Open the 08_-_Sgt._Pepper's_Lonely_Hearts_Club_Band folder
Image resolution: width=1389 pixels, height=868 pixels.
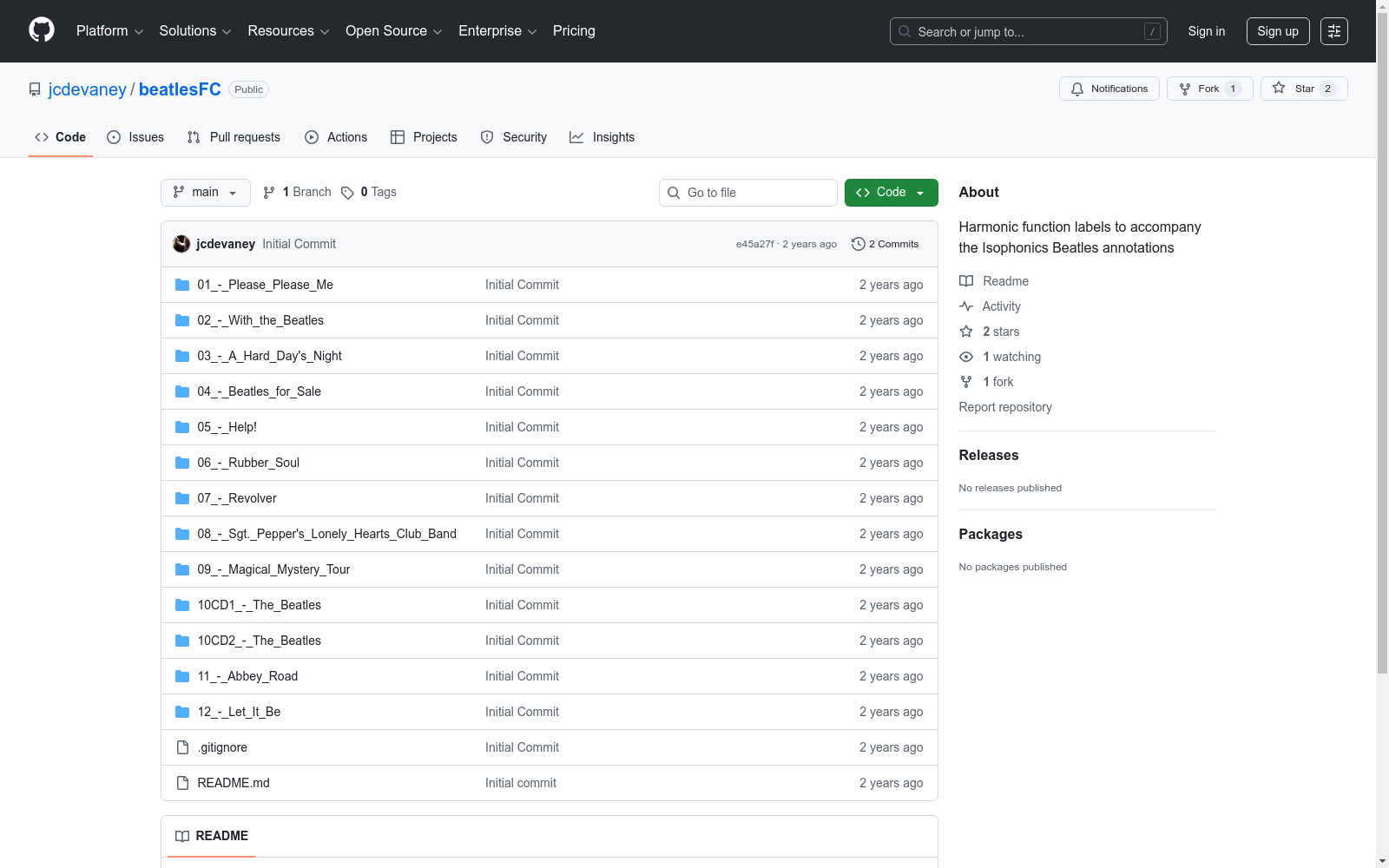coord(326,534)
